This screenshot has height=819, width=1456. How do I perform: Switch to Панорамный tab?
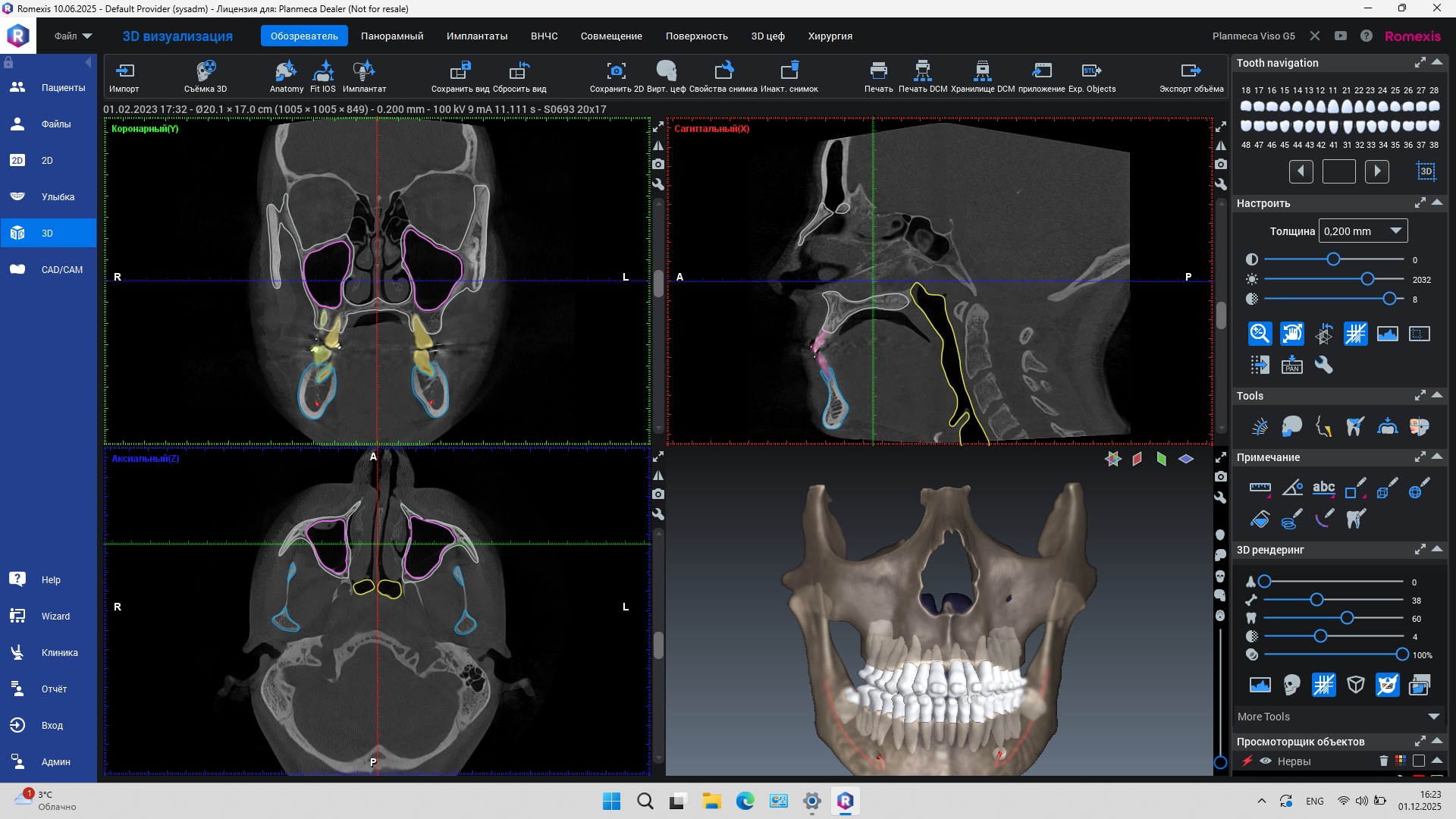[392, 36]
